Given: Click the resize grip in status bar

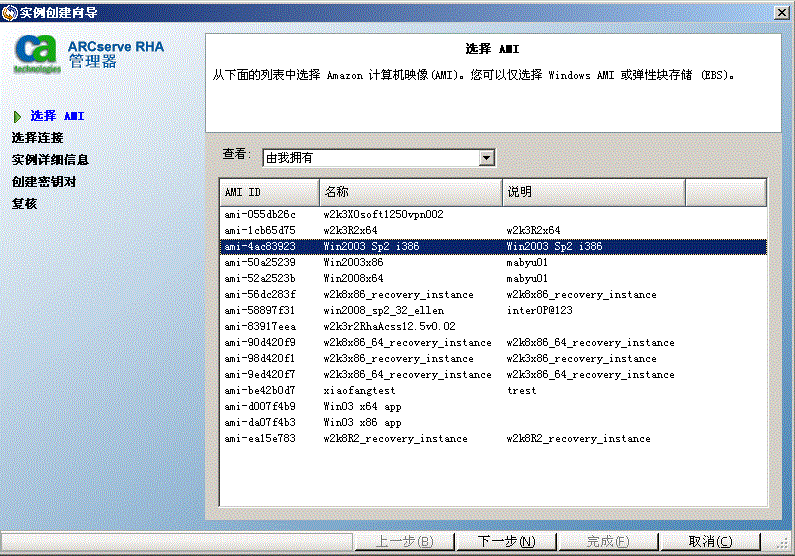Looking at the screenshot, I should click(784, 544).
